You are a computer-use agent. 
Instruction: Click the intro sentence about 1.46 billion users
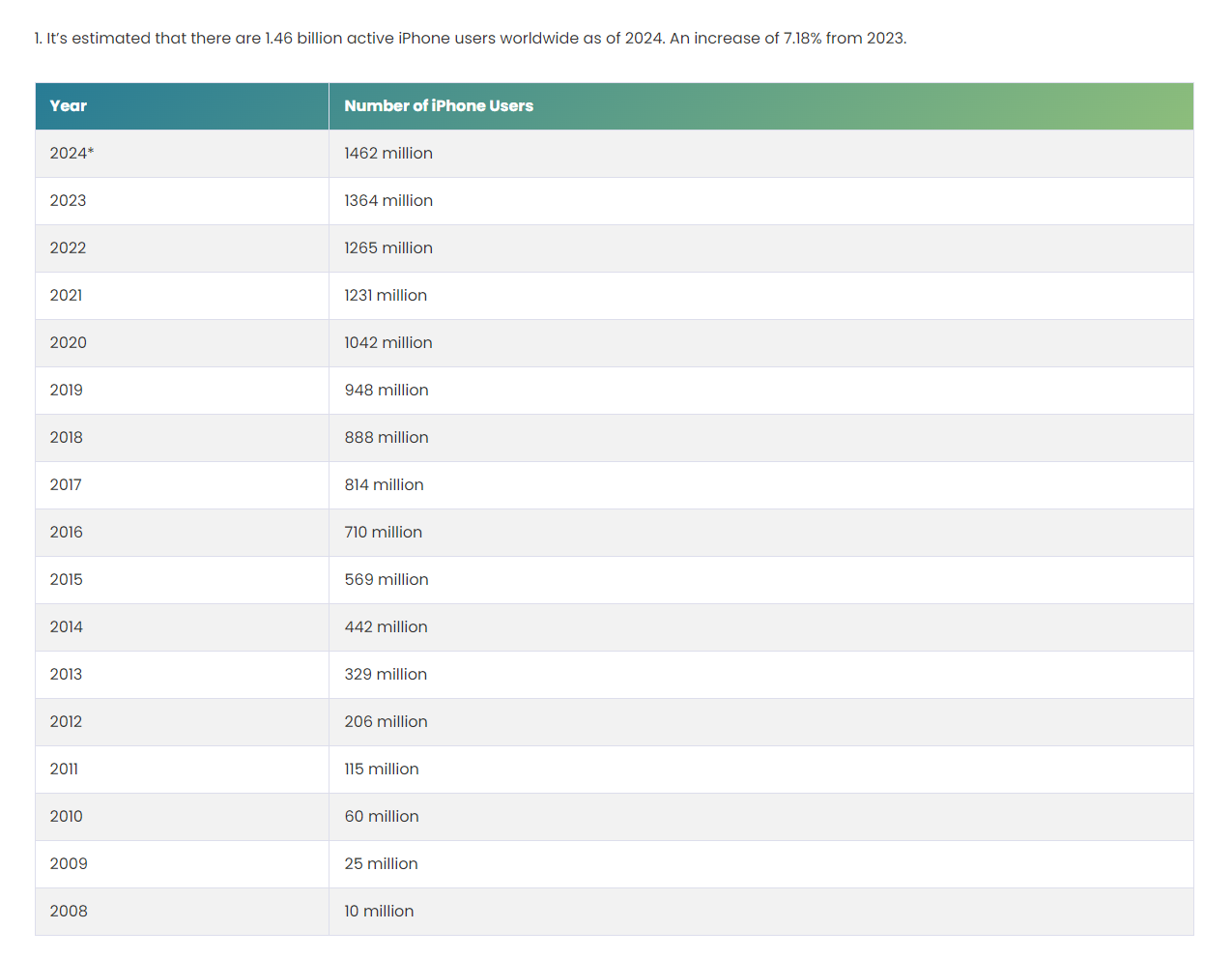pos(471,39)
